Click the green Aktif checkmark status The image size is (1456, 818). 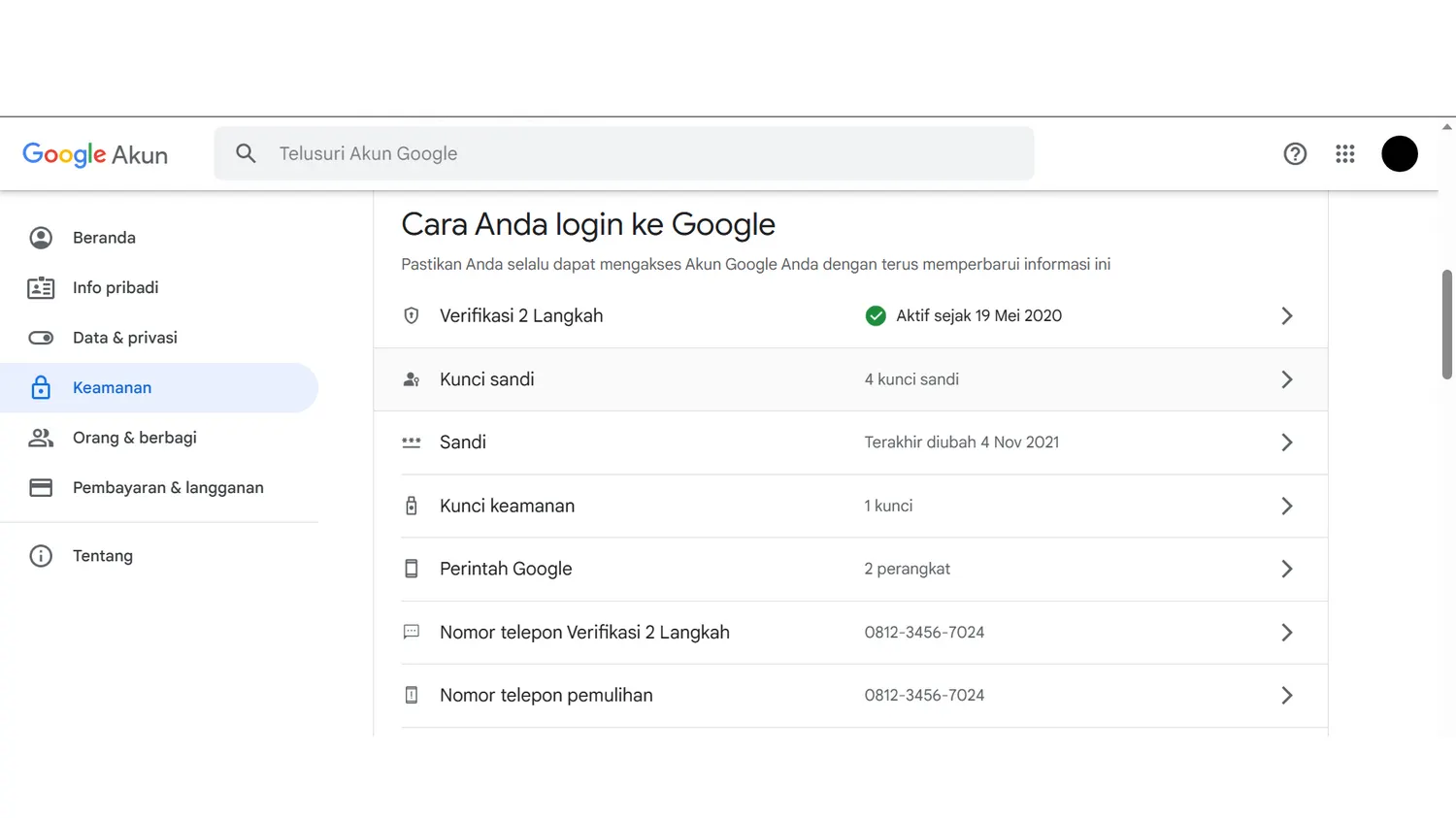876,315
